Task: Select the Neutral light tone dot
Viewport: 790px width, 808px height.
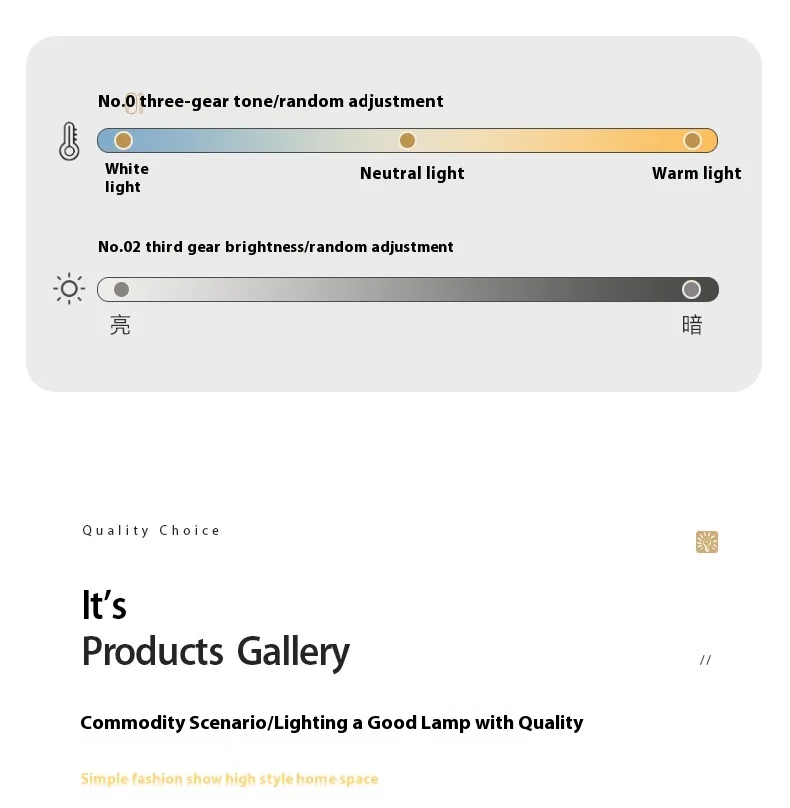Action: coord(407,141)
